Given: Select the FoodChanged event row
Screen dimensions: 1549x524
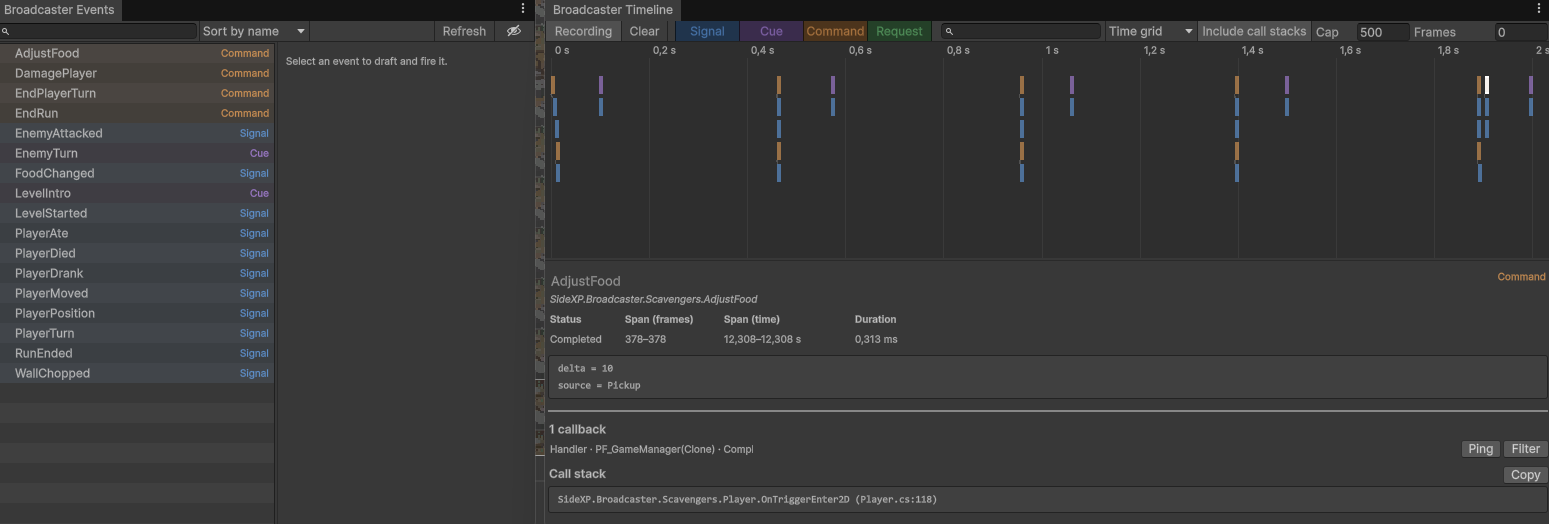Looking at the screenshot, I should click(137, 173).
